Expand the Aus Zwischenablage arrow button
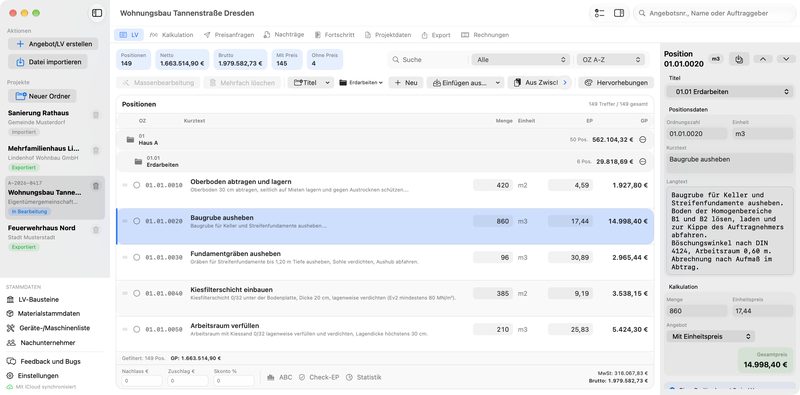 pyautogui.click(x=565, y=82)
